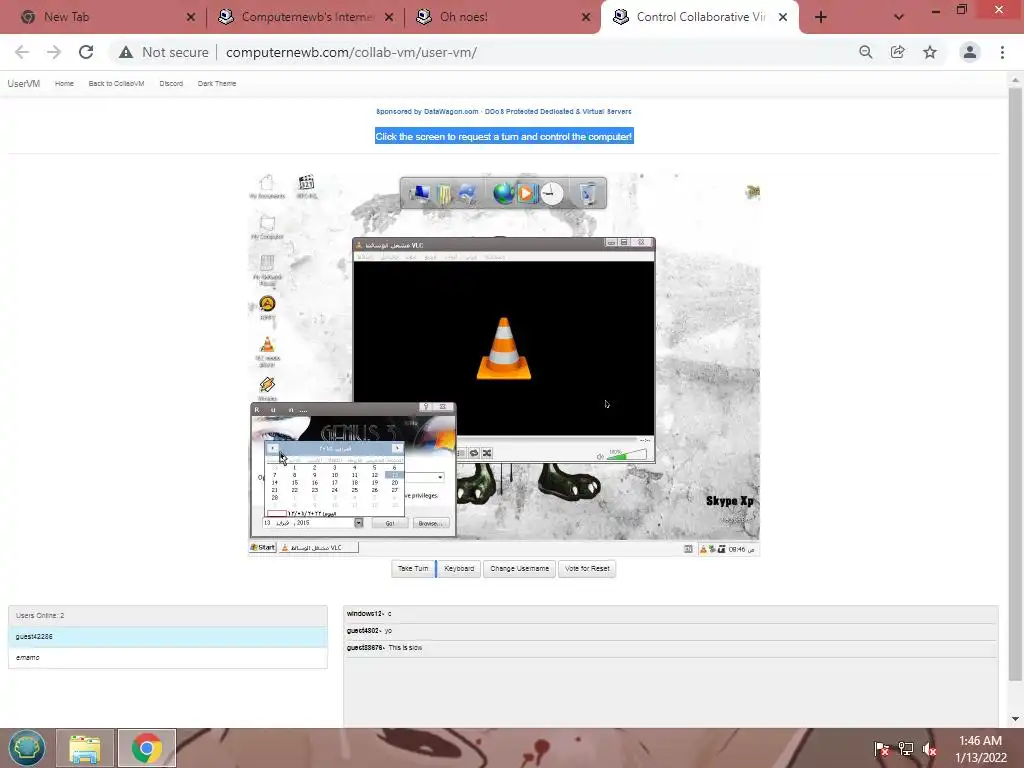Open the DataWagon sponsor link
The width and height of the screenshot is (1024, 768).
pyautogui.click(x=504, y=112)
